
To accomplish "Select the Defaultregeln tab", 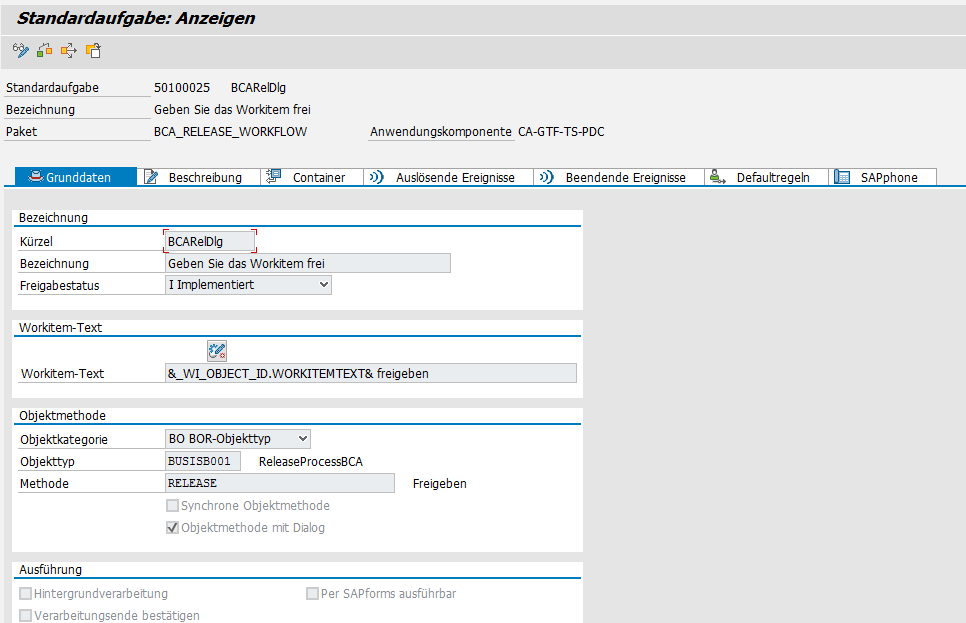I will pos(766,177).
